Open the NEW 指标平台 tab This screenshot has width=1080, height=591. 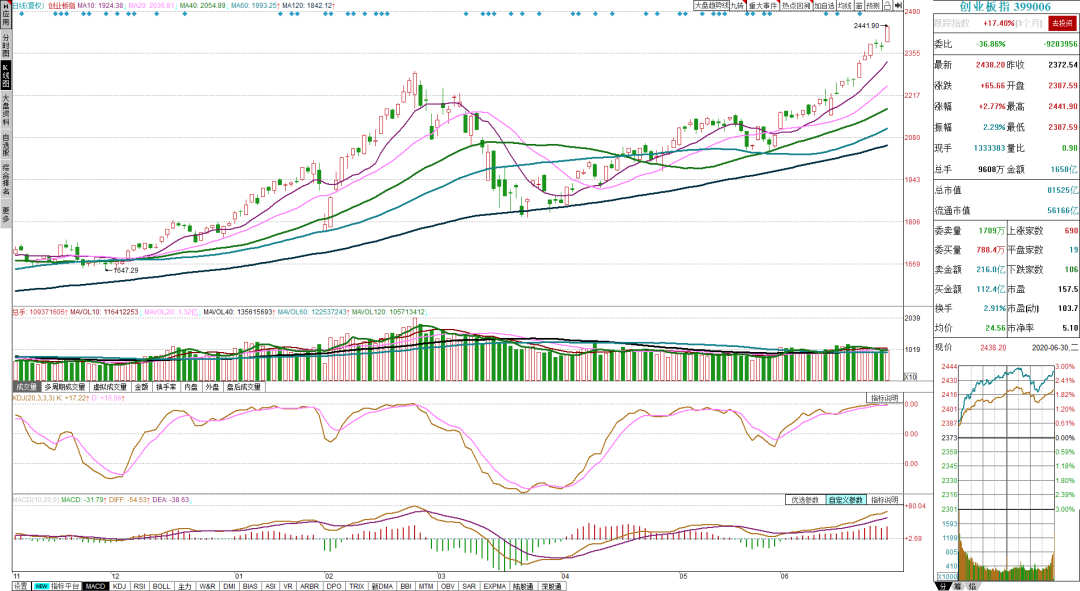click(56, 586)
